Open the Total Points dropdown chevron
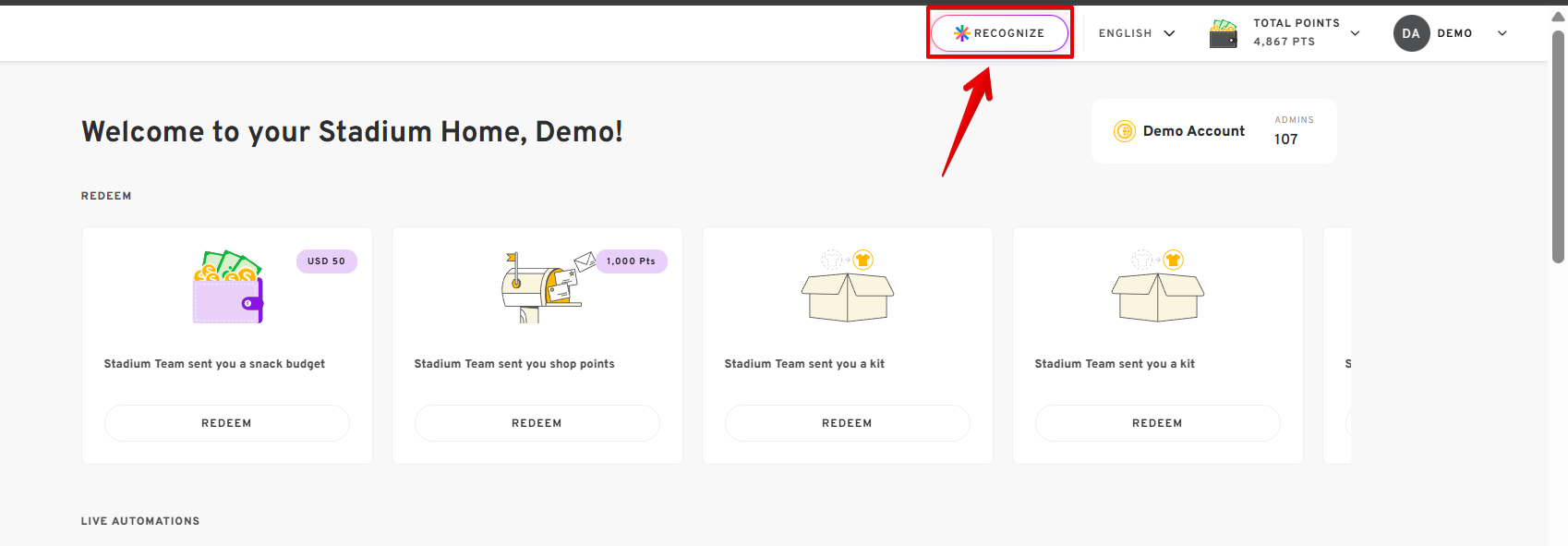Image resolution: width=1568 pixels, height=546 pixels. coord(1355,33)
